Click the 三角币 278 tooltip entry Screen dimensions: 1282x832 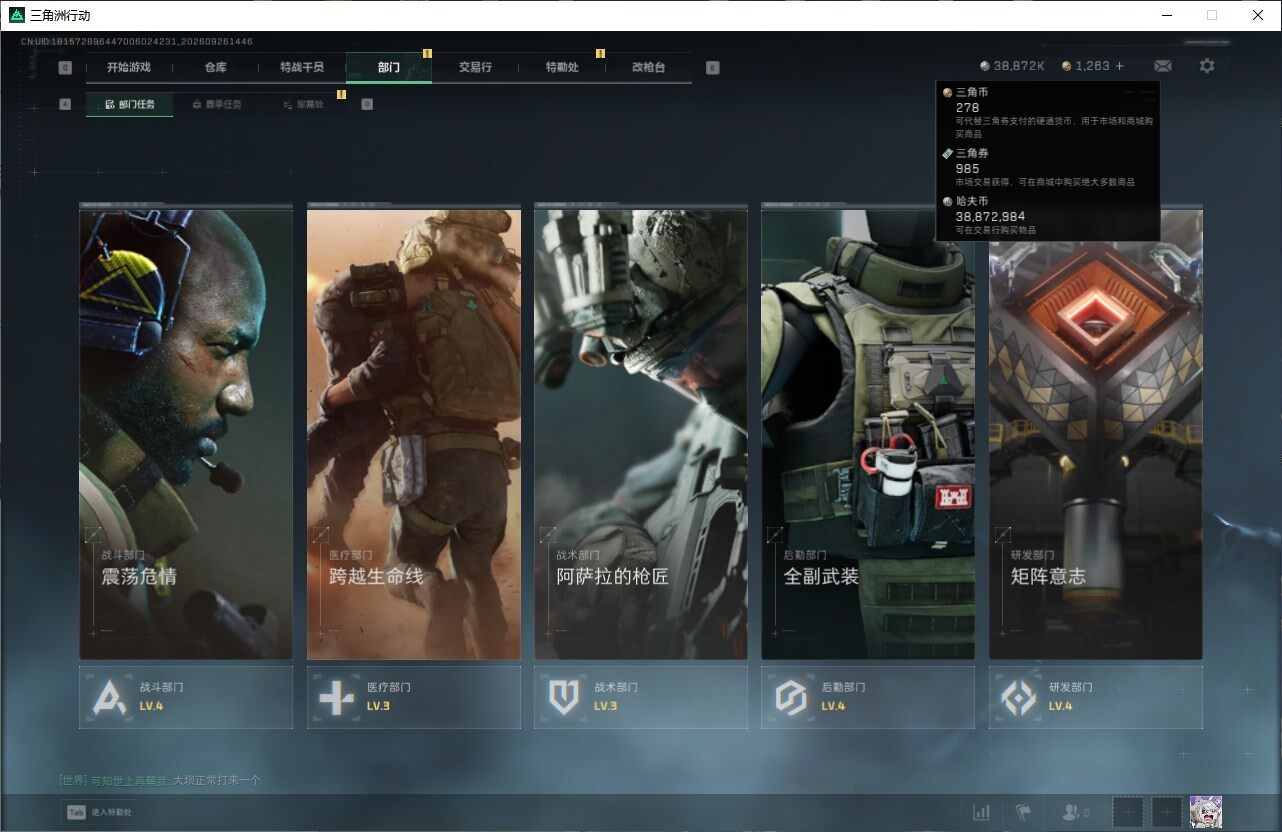pos(1047,113)
